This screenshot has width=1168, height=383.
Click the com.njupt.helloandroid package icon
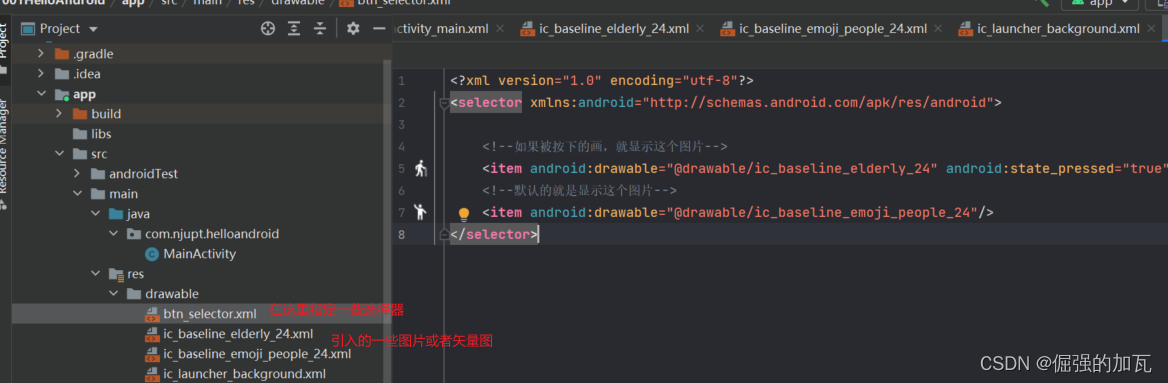[x=134, y=234]
